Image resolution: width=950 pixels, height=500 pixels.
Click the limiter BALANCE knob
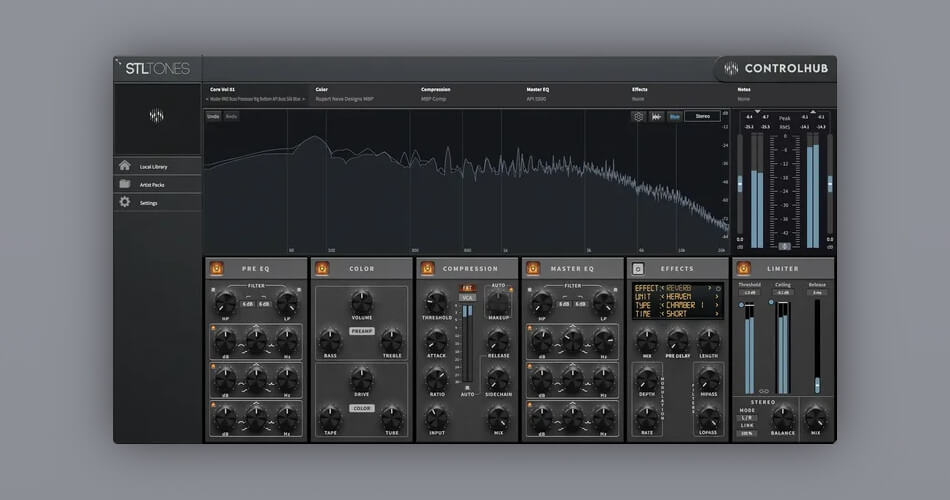[x=783, y=418]
